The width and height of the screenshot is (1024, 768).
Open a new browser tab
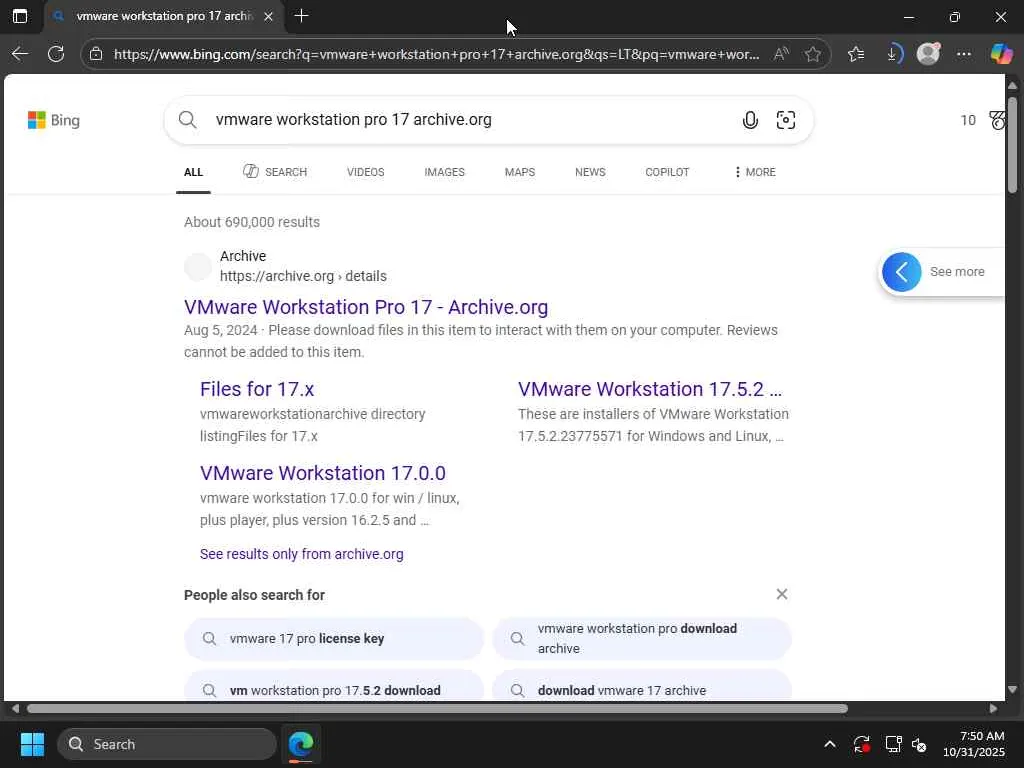coord(301,16)
